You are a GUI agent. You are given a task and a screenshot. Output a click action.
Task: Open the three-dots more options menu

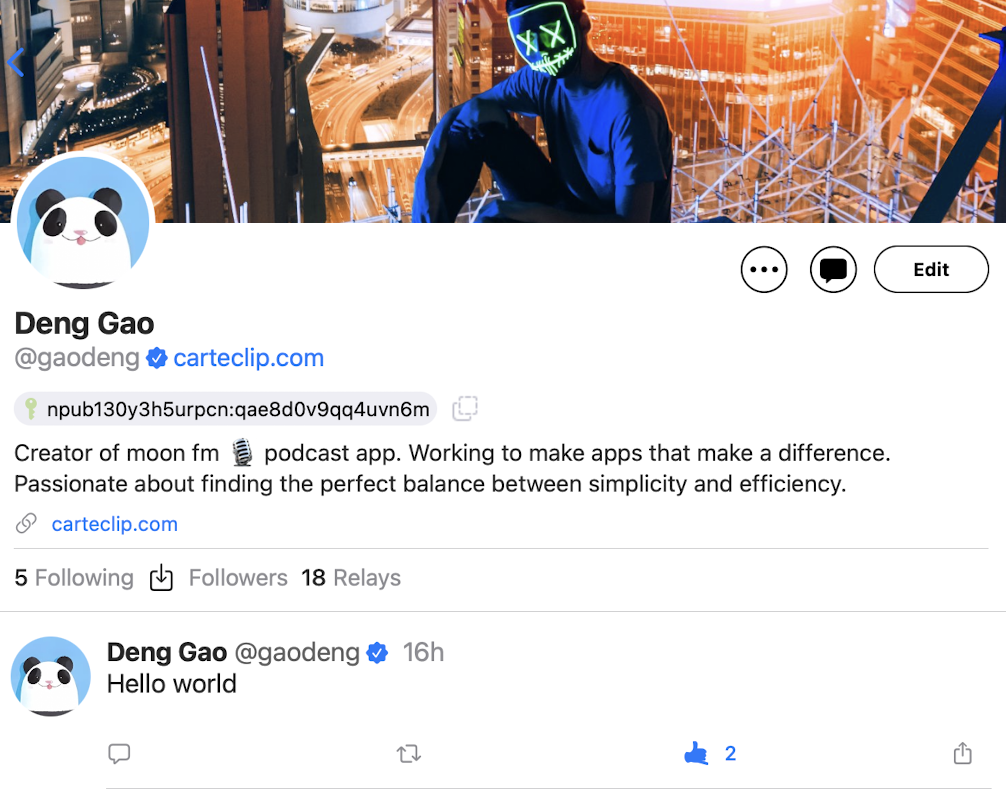763,269
